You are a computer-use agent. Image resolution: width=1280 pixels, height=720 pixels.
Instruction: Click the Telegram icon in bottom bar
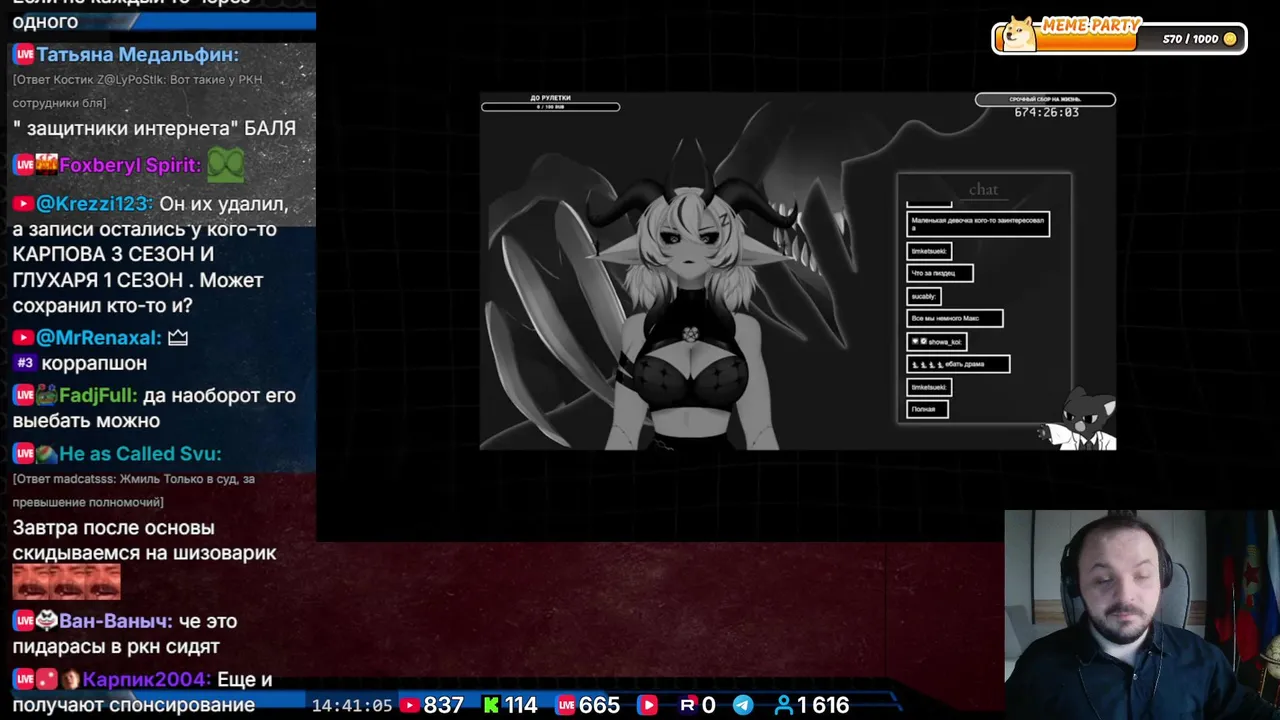(x=743, y=705)
